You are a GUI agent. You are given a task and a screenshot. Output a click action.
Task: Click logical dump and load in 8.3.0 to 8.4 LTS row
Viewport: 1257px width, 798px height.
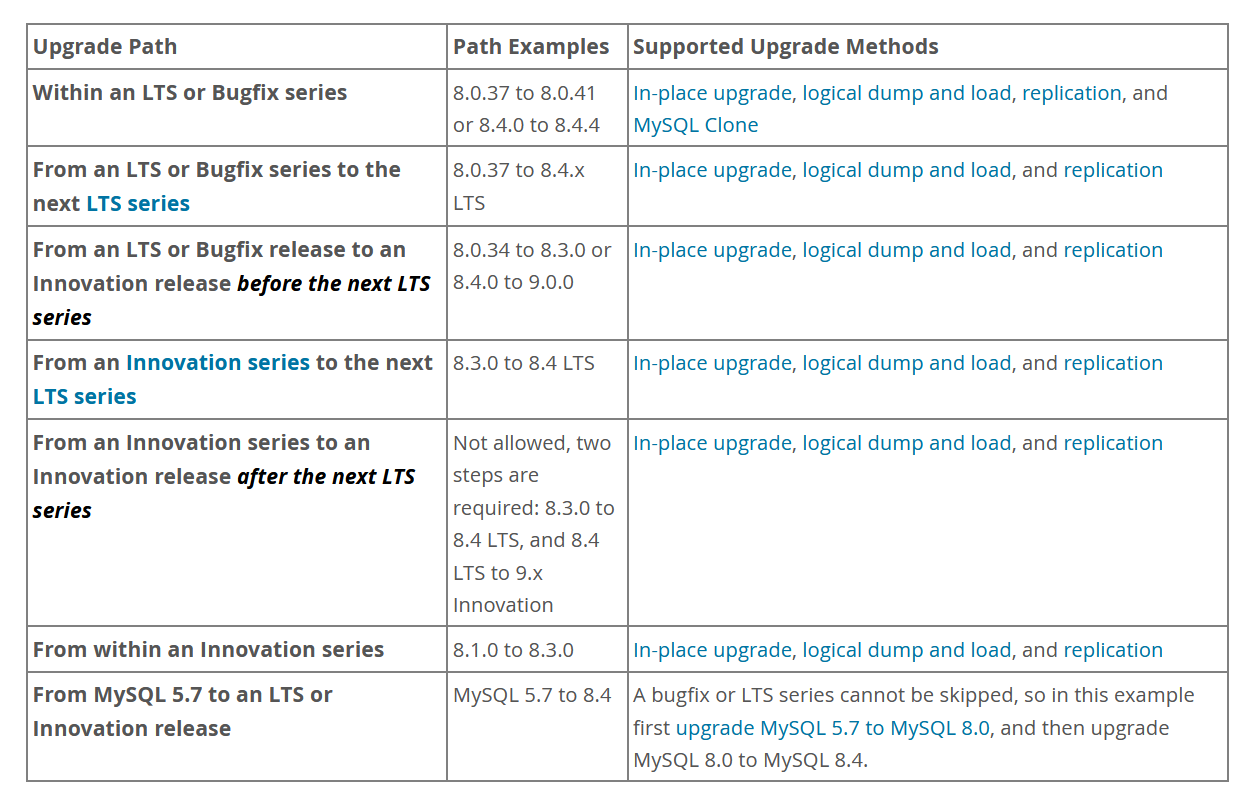tap(906, 363)
